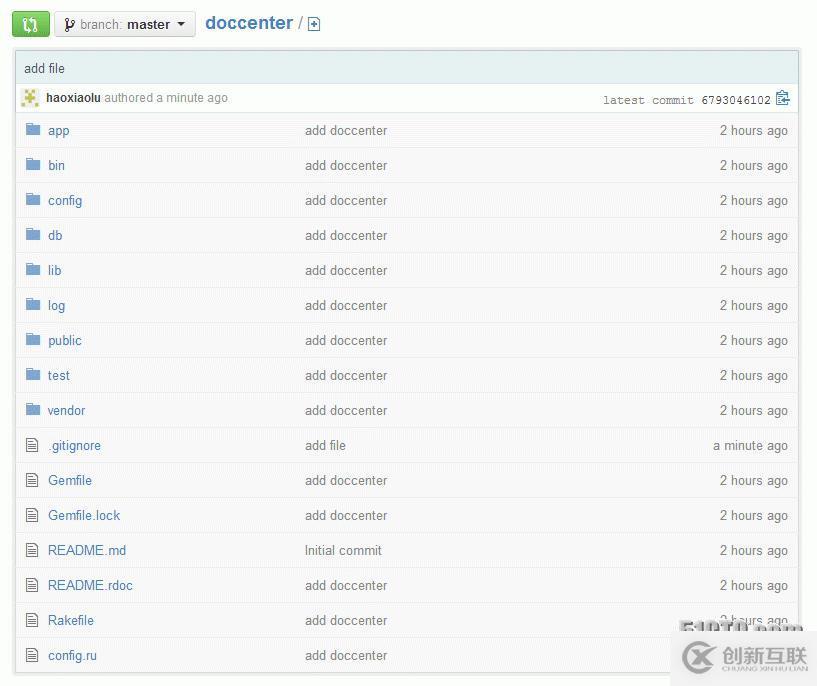Copy the commit SHA with clipboard icon
The image size is (817, 686).
pos(783,98)
